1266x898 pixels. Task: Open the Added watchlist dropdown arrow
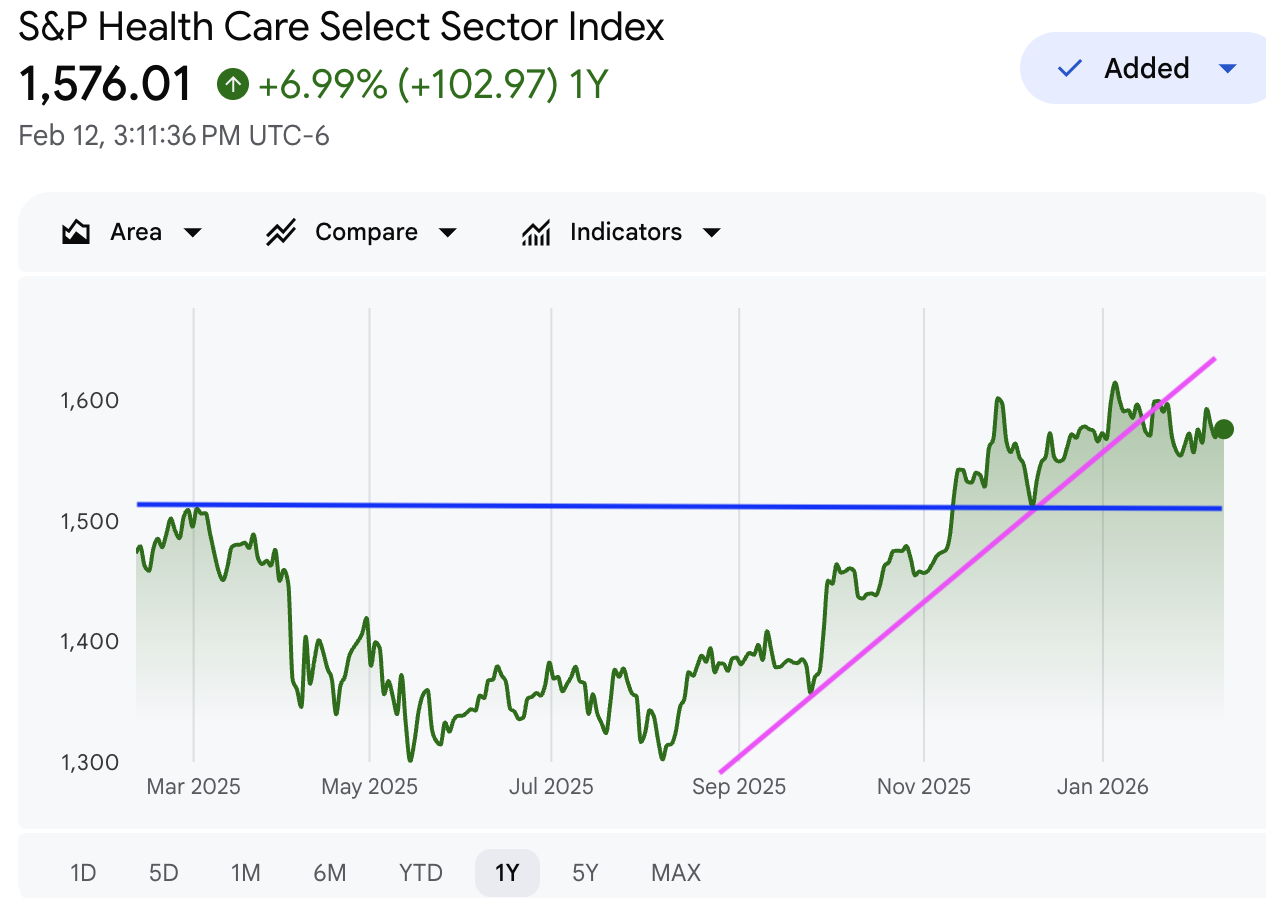[1228, 68]
